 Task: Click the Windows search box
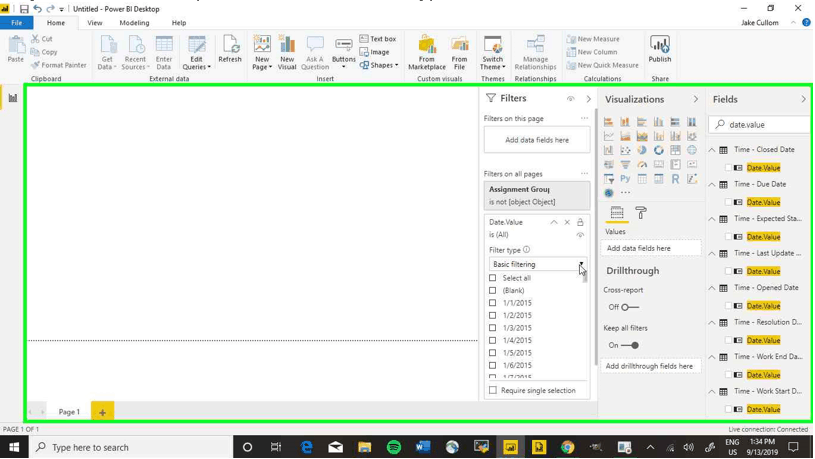tap(133, 447)
